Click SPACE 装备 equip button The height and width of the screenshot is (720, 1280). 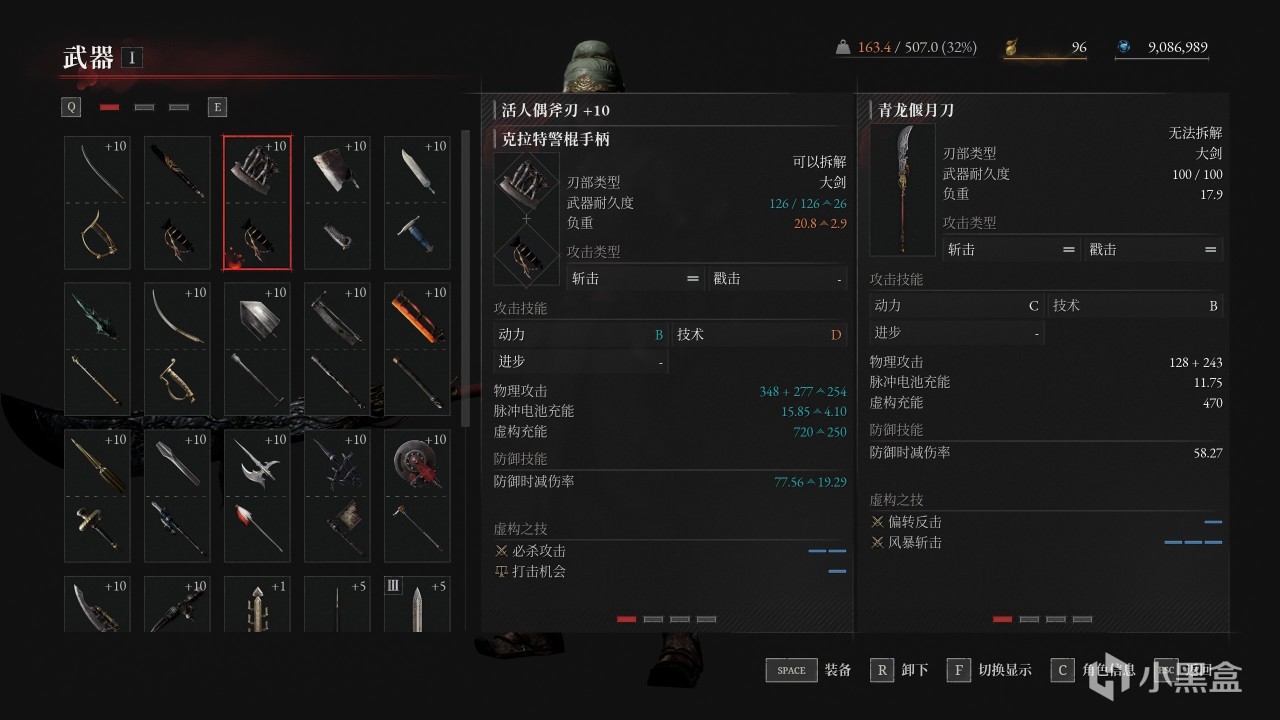click(809, 670)
